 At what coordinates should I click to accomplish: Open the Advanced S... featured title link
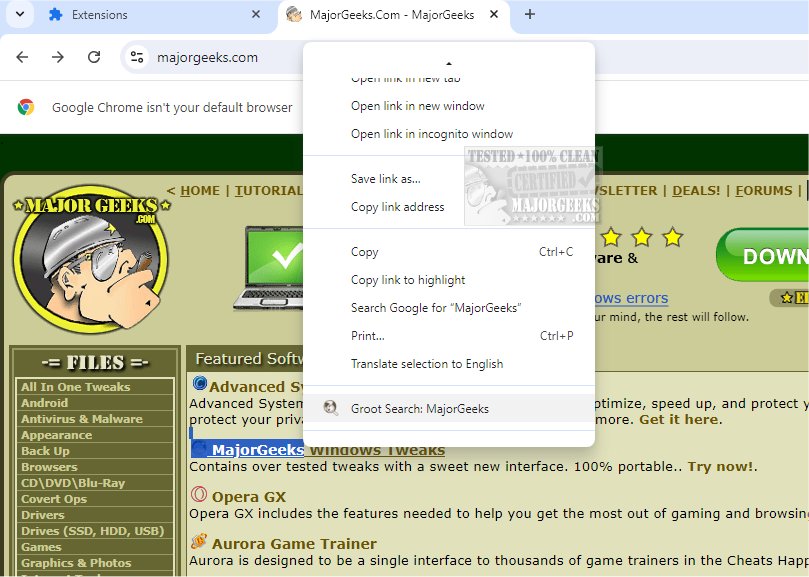pos(256,387)
